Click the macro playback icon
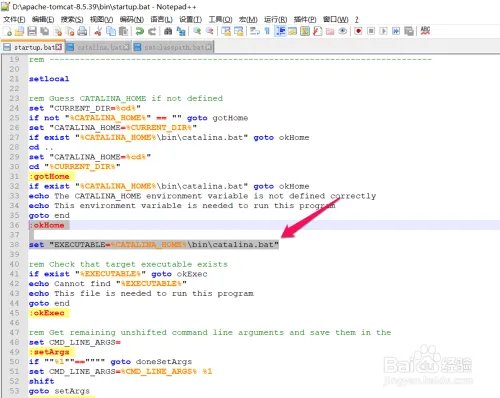Screen dimensions: 500x398 [383, 31]
